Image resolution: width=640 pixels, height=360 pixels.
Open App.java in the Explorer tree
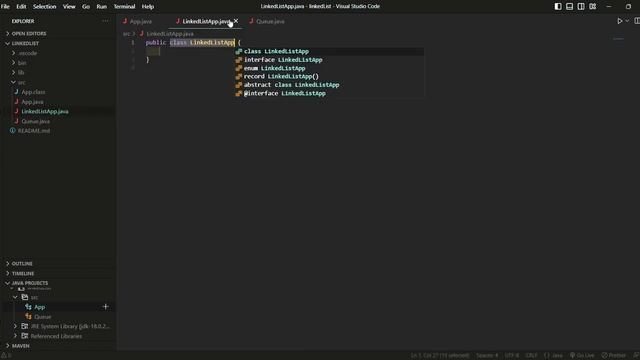pos(32,102)
